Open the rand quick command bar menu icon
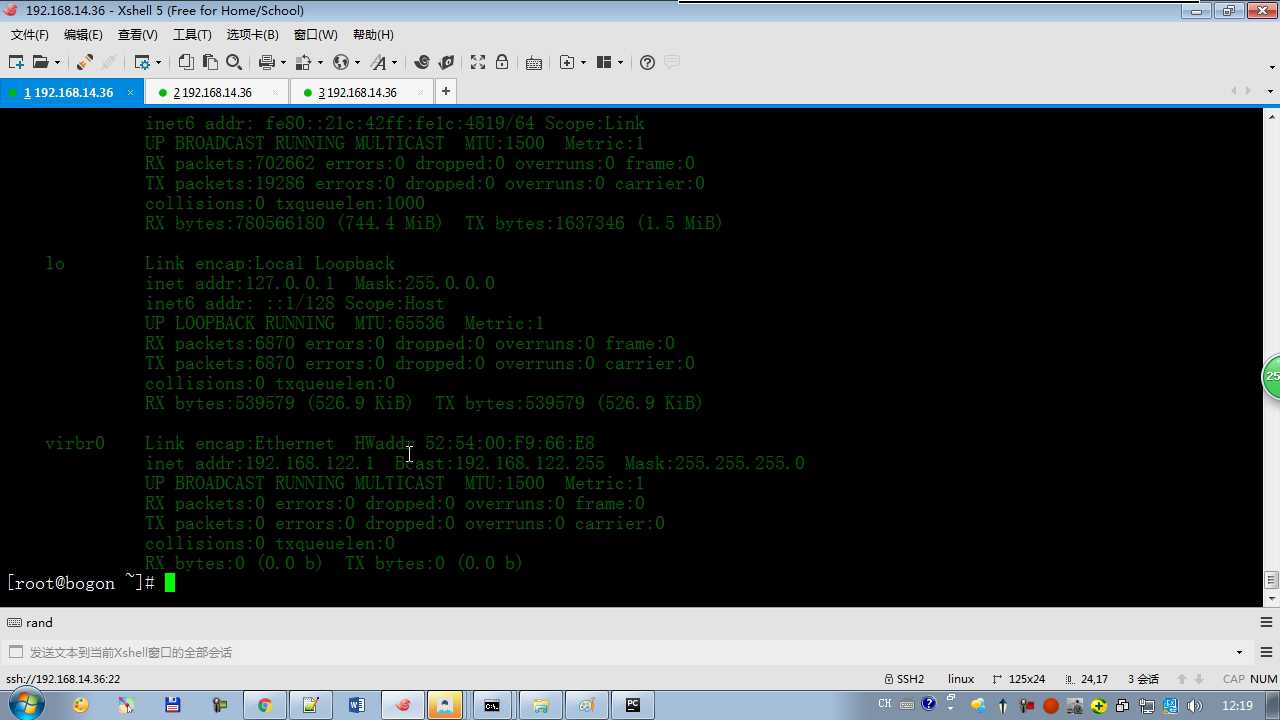 tap(1266, 622)
